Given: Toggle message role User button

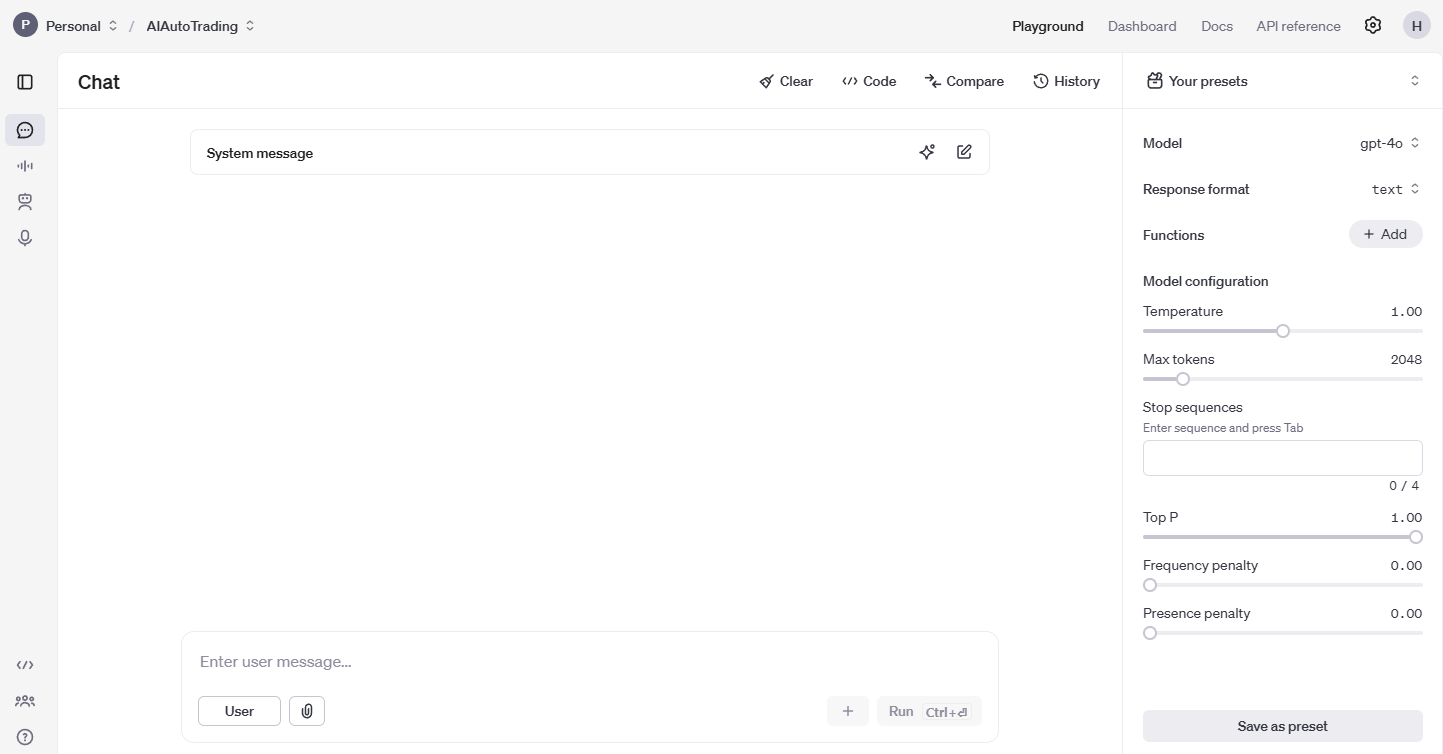Looking at the screenshot, I should (x=239, y=711).
